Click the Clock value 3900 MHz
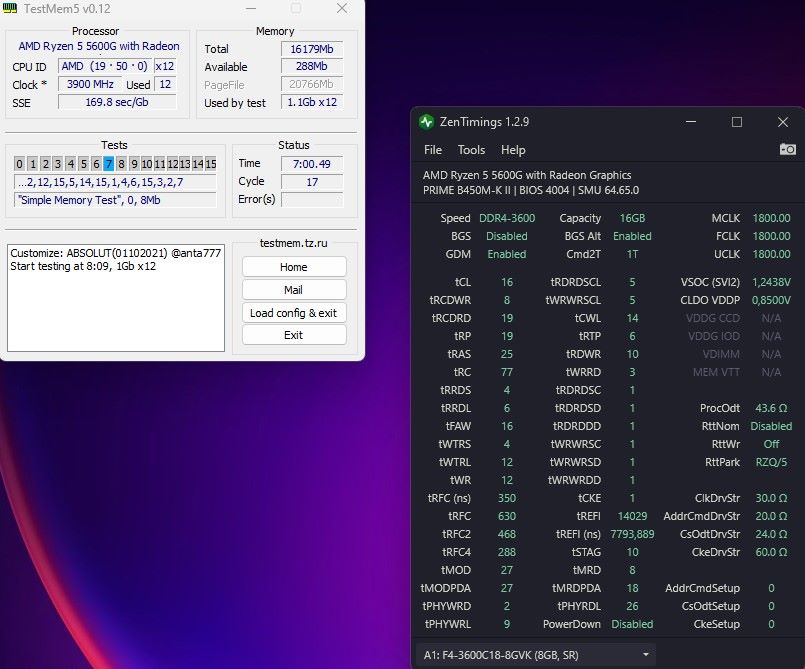805x669 pixels. [x=90, y=84]
